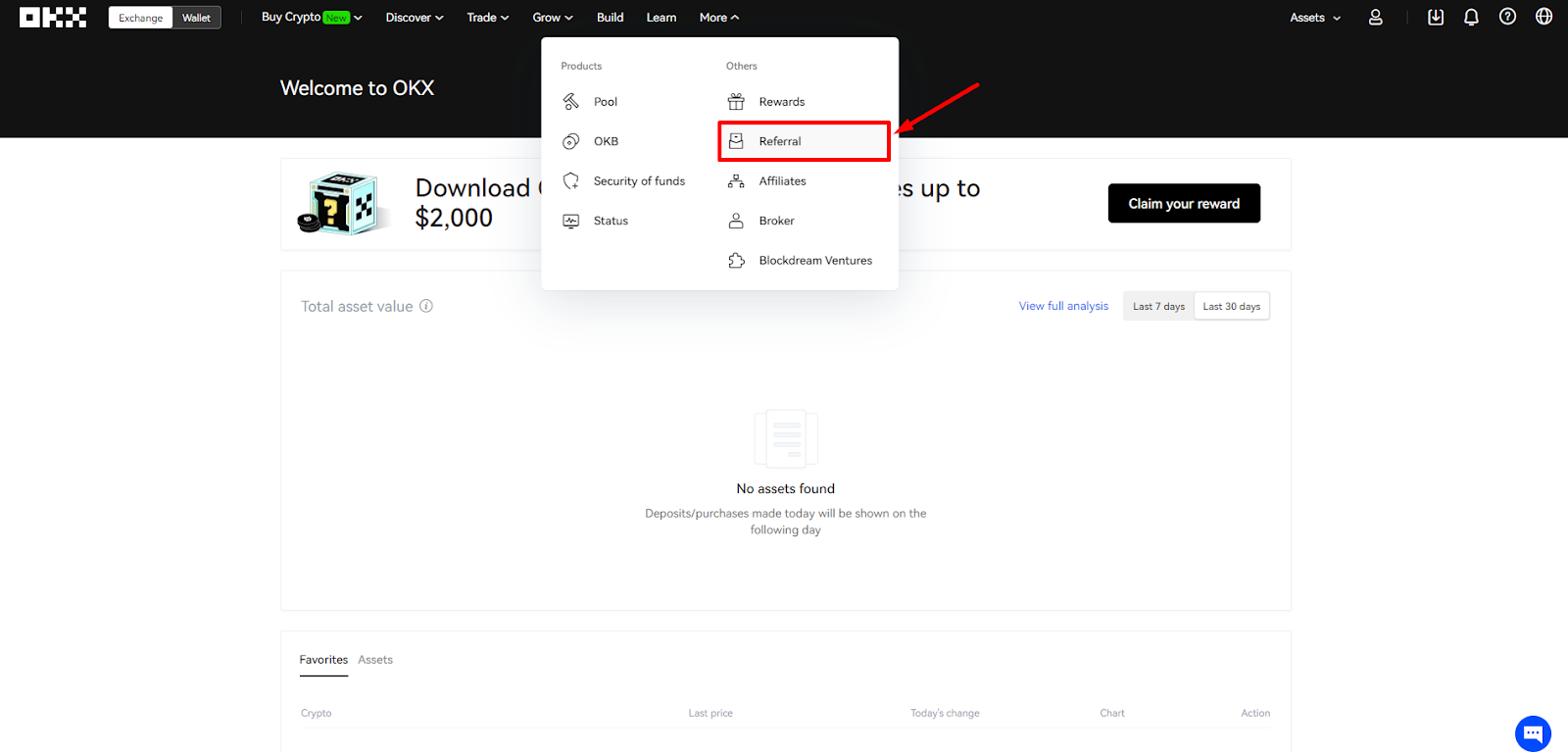Open the download app icon
The width and height of the screenshot is (1568, 752).
(1436, 17)
